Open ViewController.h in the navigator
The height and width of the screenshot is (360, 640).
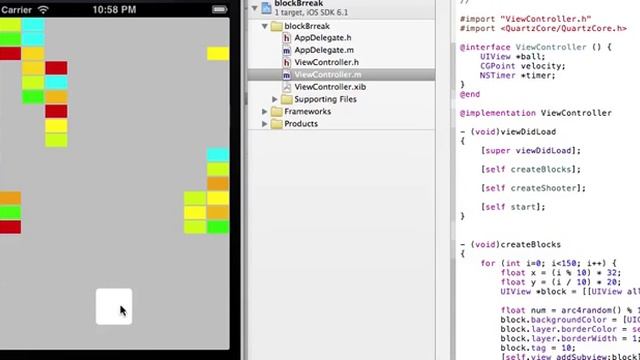(327, 62)
